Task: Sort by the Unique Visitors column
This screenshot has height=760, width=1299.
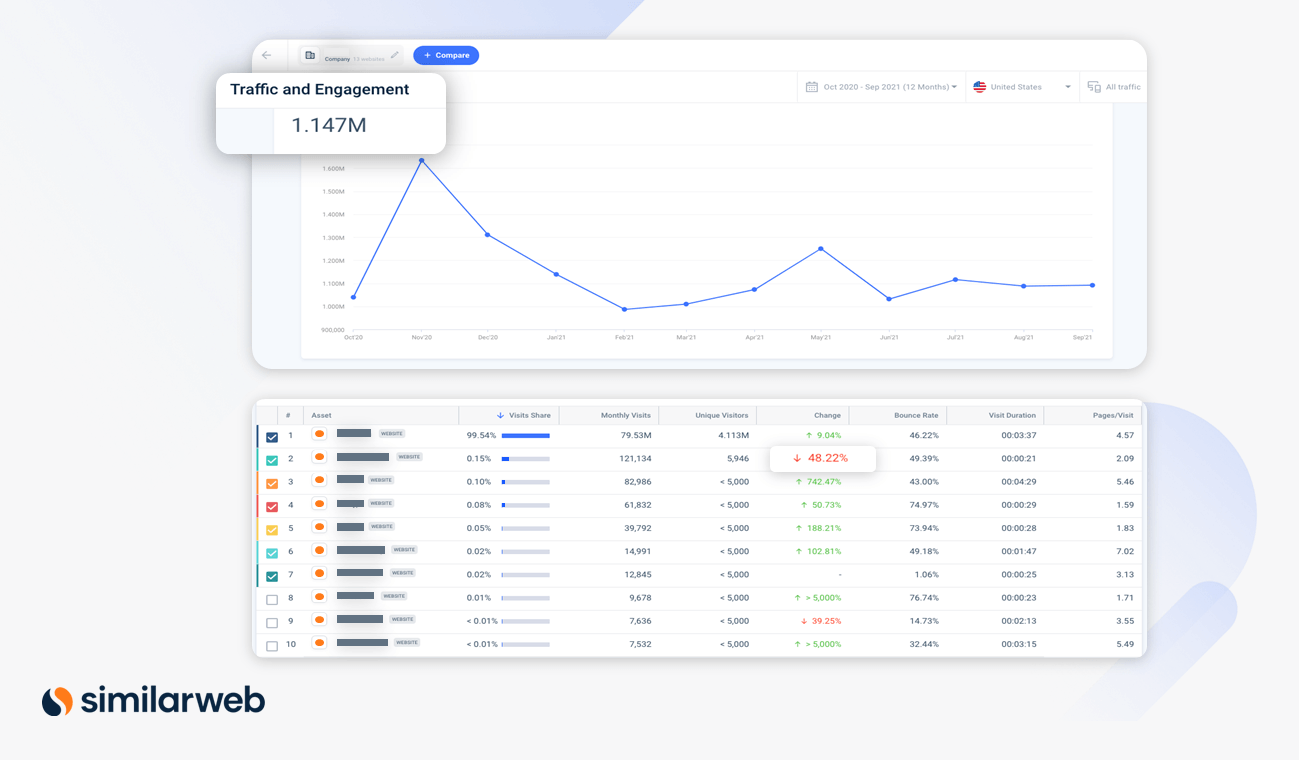Action: click(722, 415)
